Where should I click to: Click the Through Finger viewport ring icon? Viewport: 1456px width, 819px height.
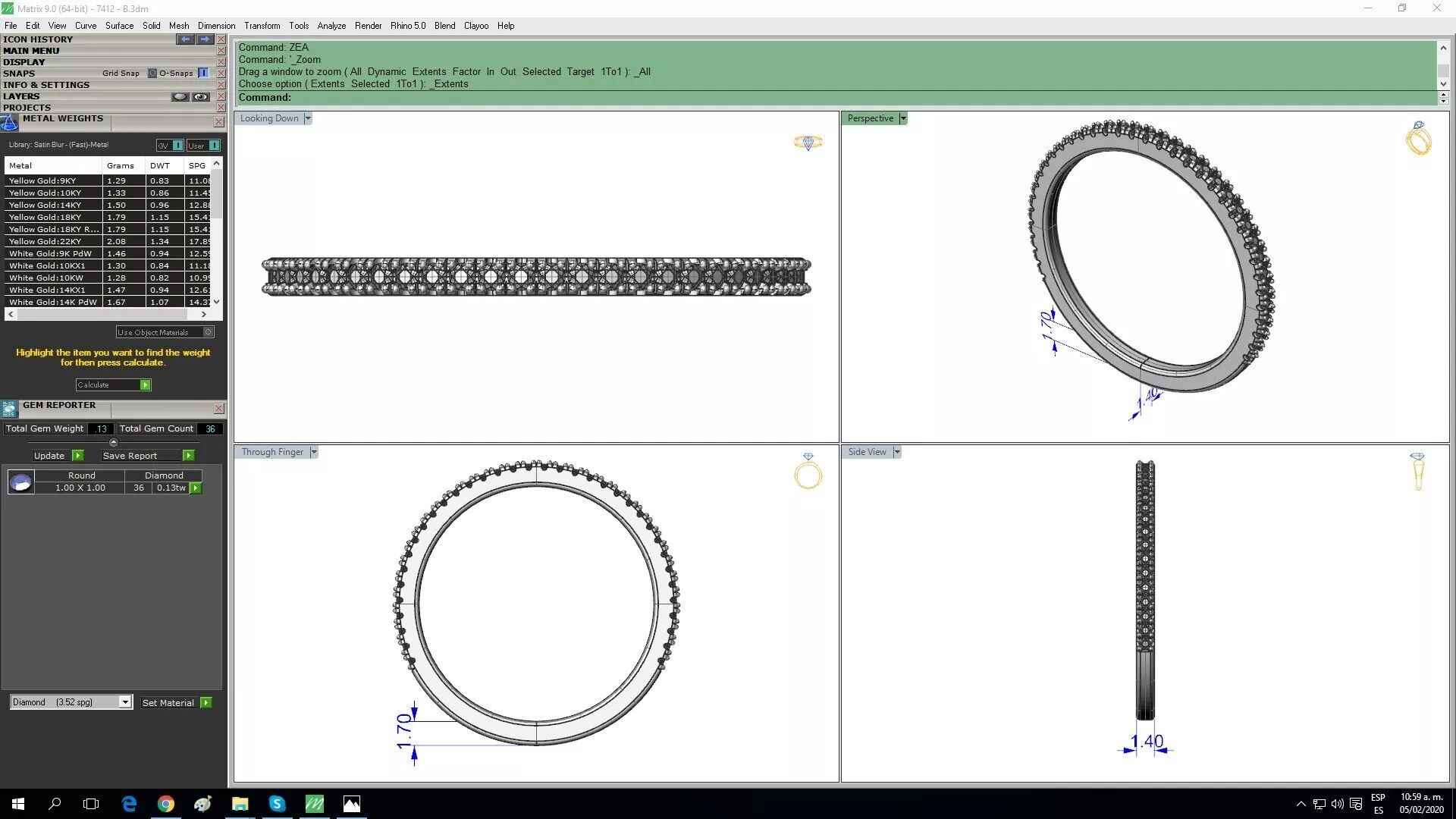pos(808,471)
